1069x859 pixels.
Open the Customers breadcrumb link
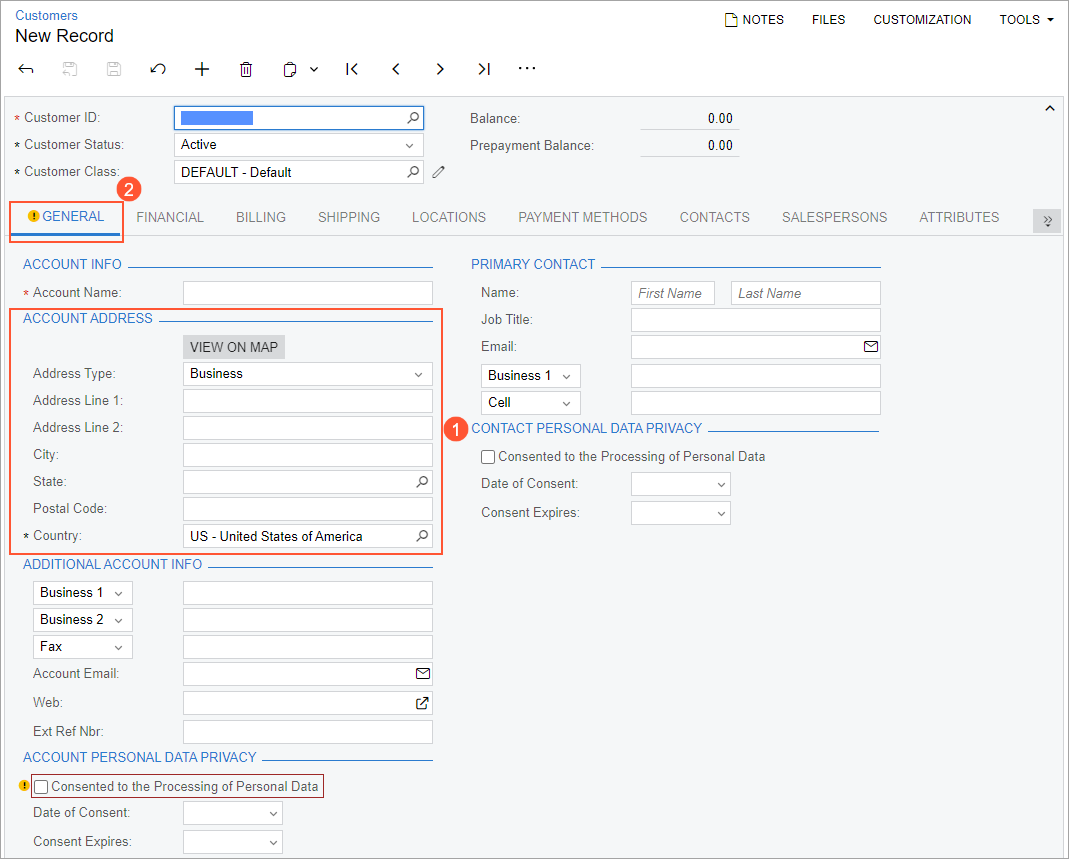[x=46, y=16]
